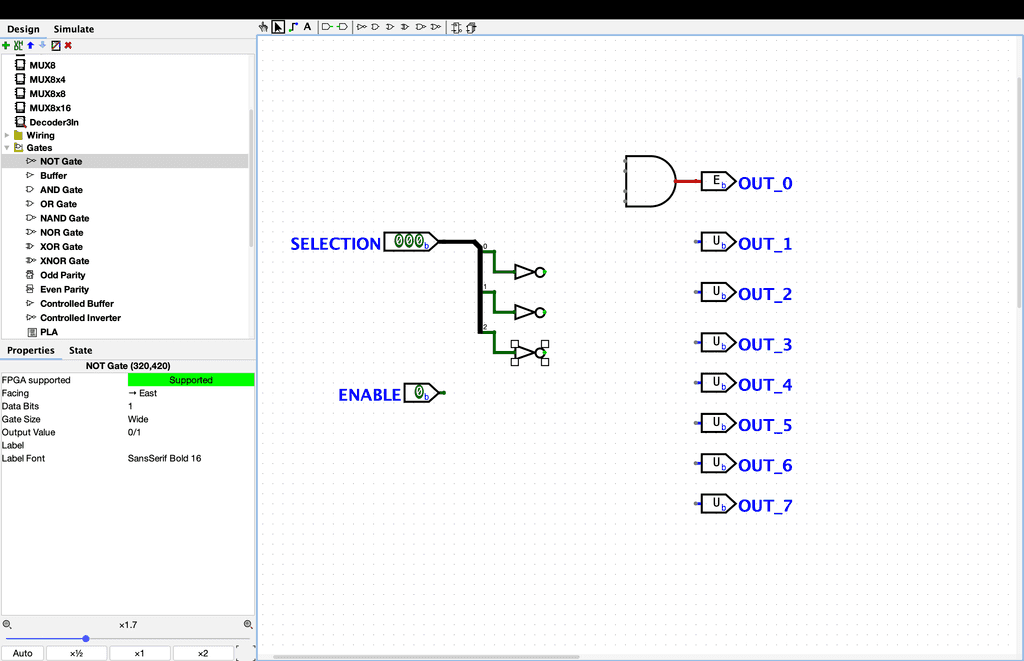Click the Add Input Pin toolbar icon
The image size is (1024, 661).
pyautogui.click(x=327, y=27)
